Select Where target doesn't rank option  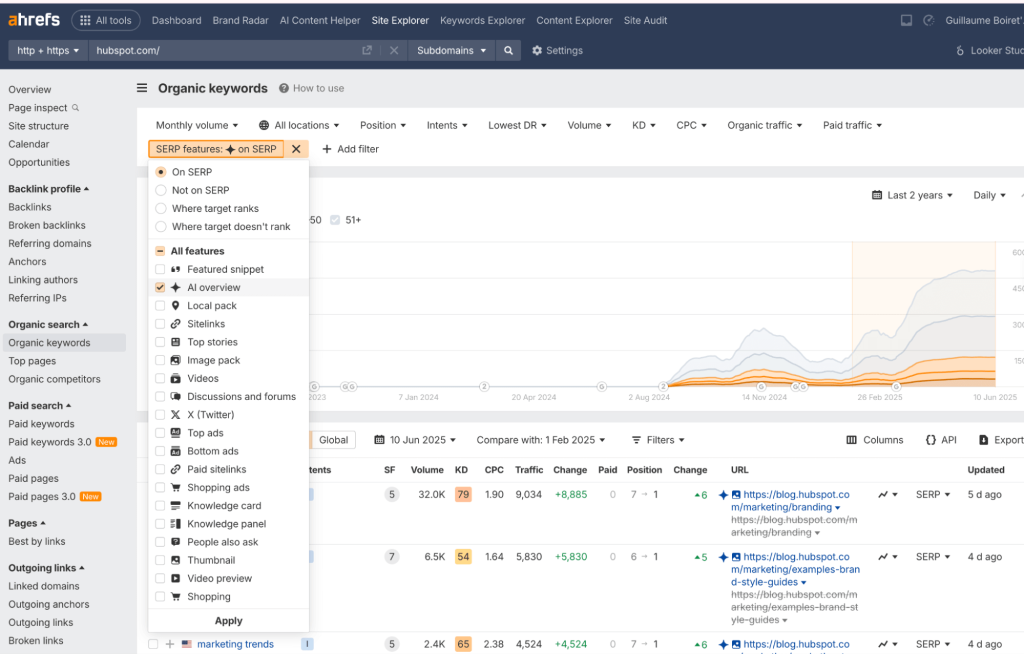pos(161,227)
